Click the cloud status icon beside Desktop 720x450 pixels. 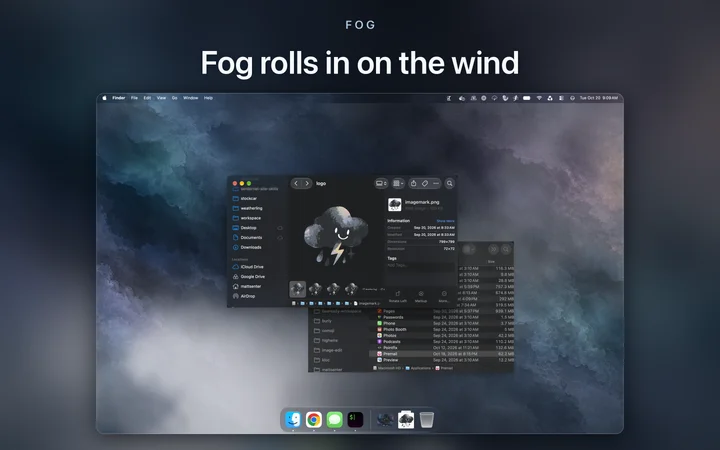(280, 228)
